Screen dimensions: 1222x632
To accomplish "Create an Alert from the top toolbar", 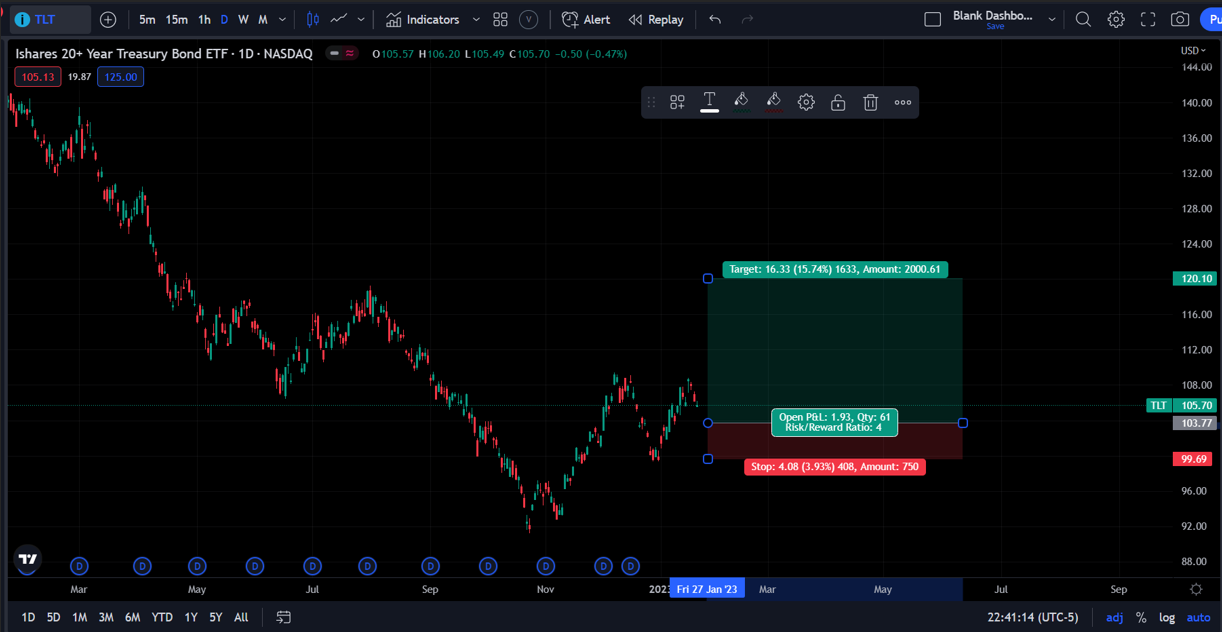I will [x=586, y=19].
